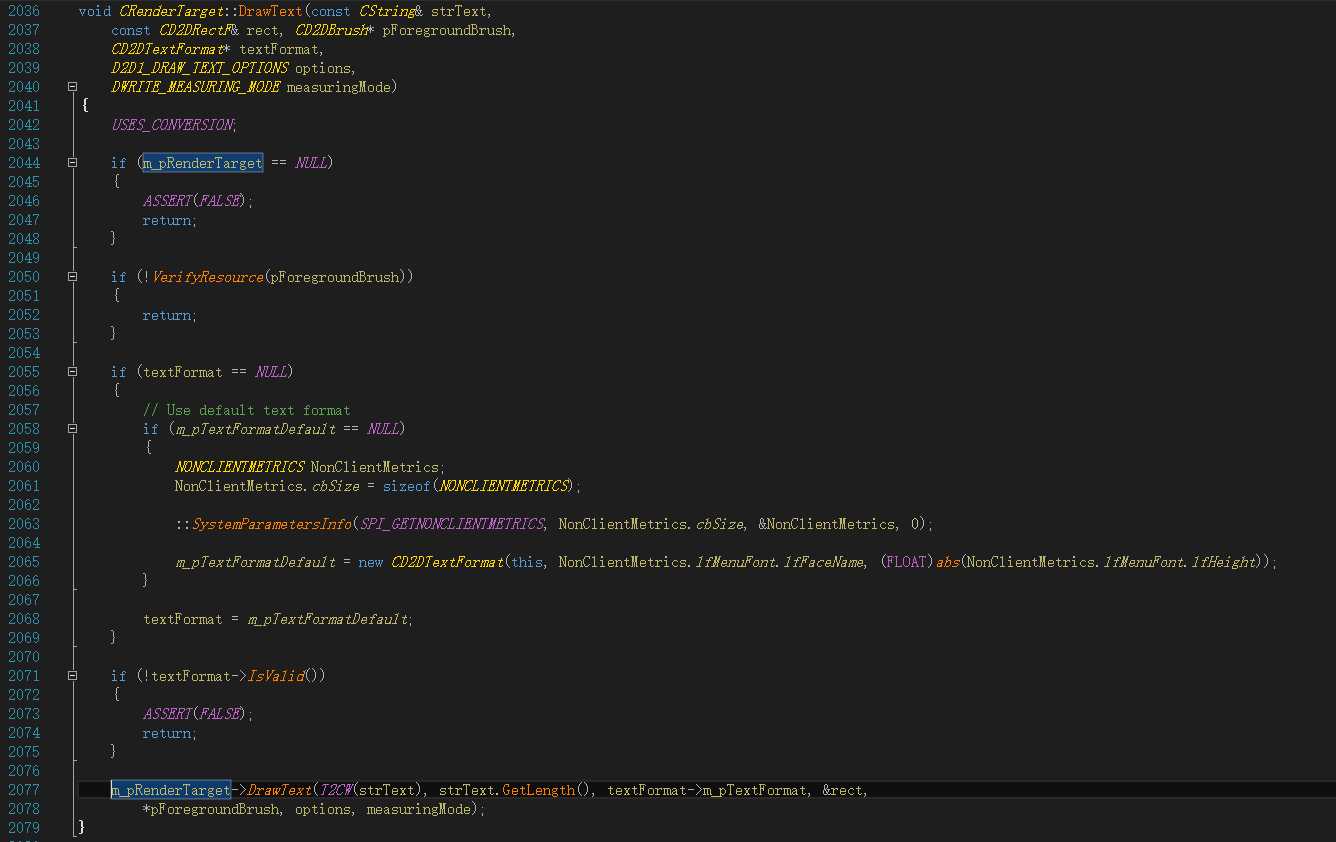Viewport: 1336px width, 842px height.
Task: Click the CRenderTarget class name on line 2036
Action: tap(170, 11)
